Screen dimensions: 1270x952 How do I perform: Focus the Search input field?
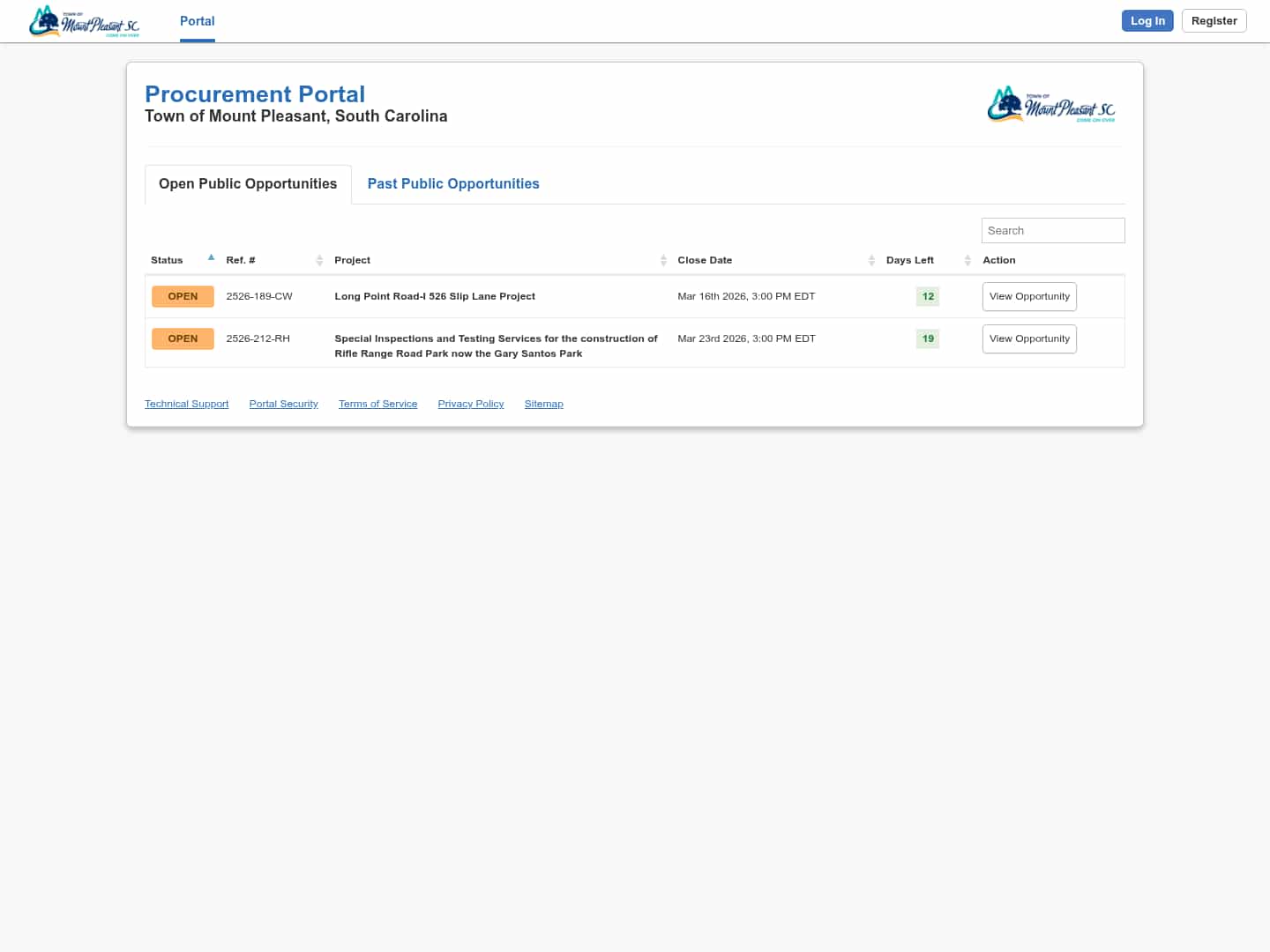(1053, 230)
